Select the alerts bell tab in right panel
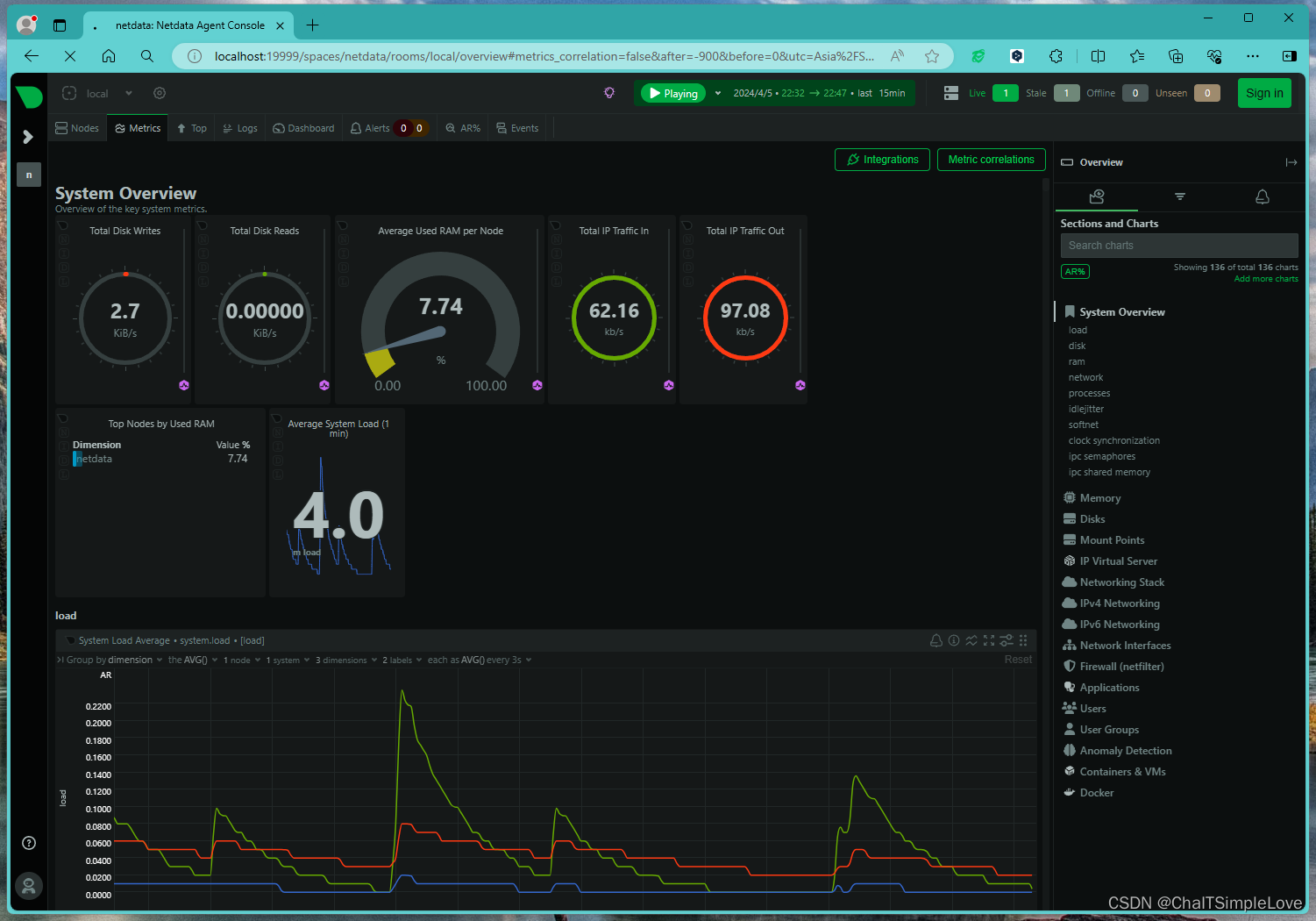 (1263, 196)
